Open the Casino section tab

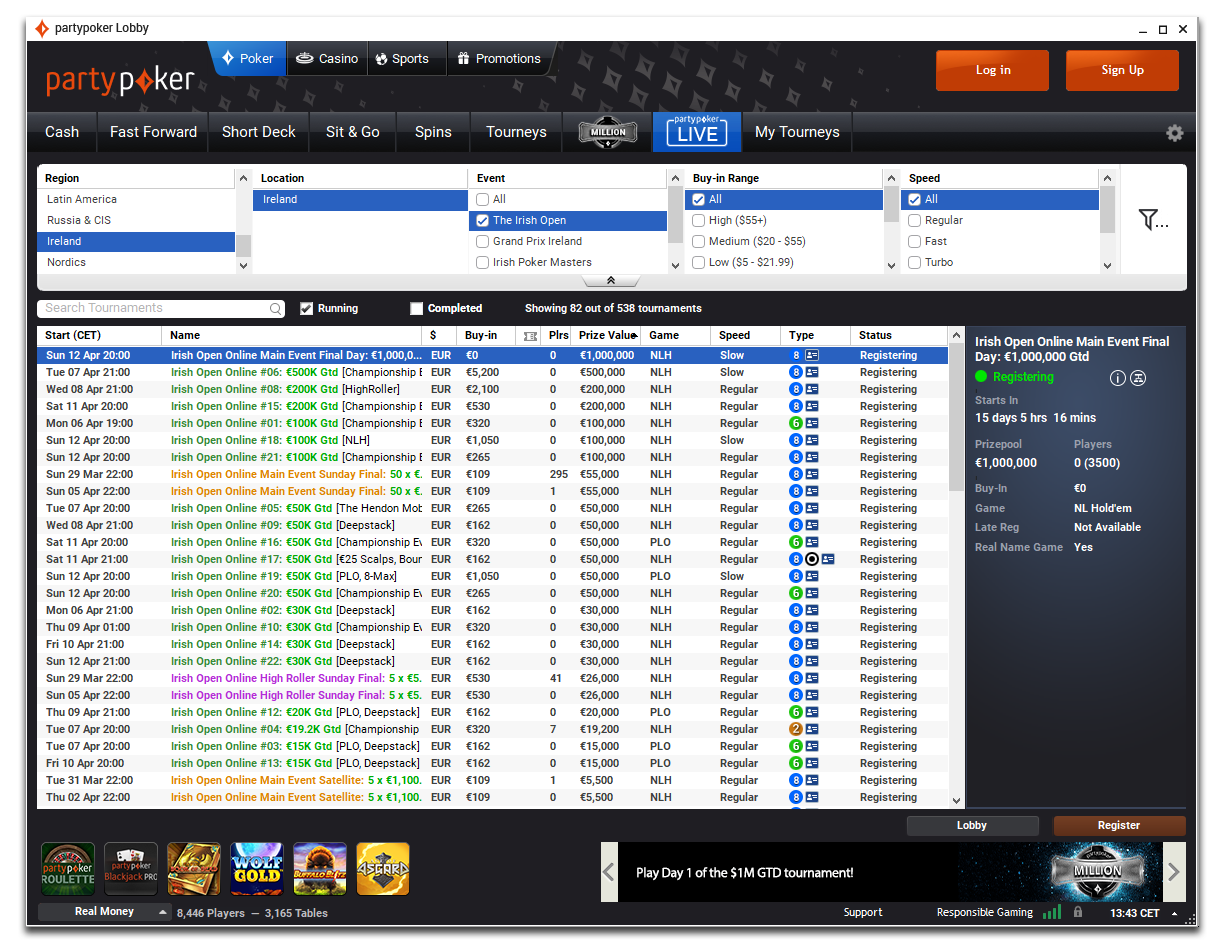[327, 59]
